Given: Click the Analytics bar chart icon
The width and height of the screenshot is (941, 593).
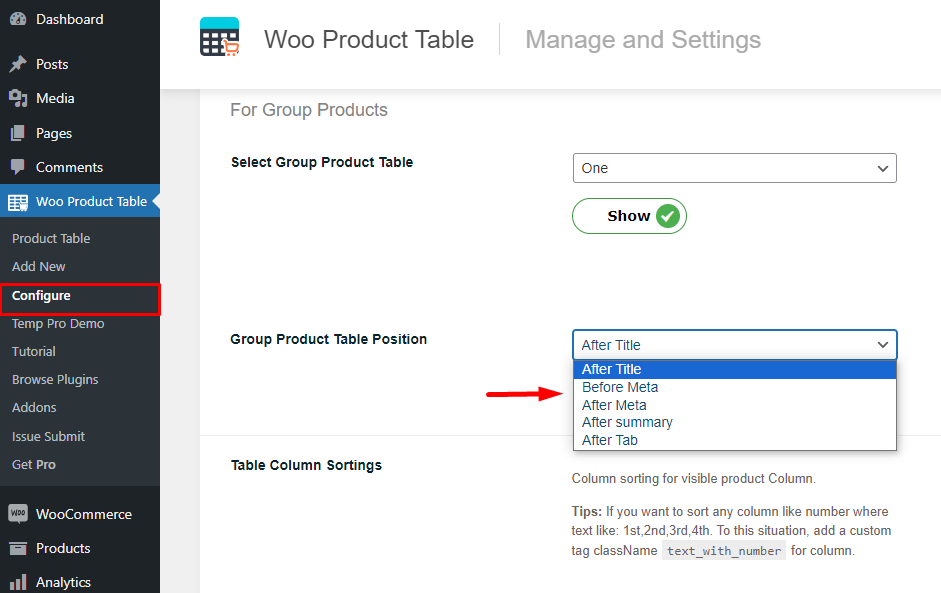Looking at the screenshot, I should point(18,582).
